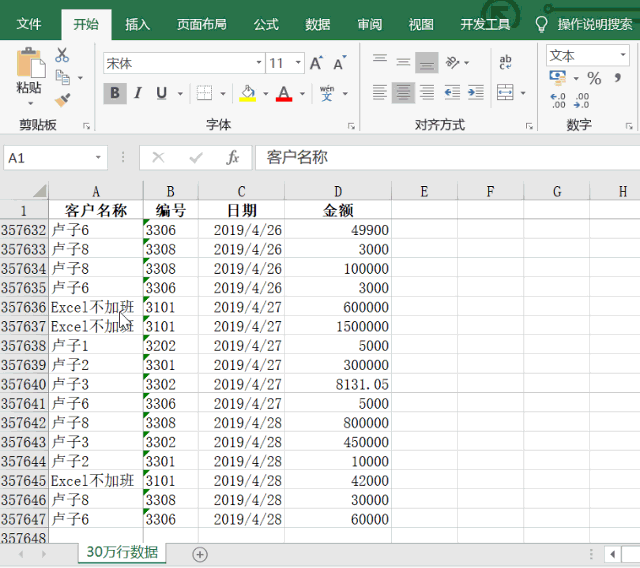Select the cell containing 8131.05
Viewport: 640px width, 568px height.
(x=338, y=384)
